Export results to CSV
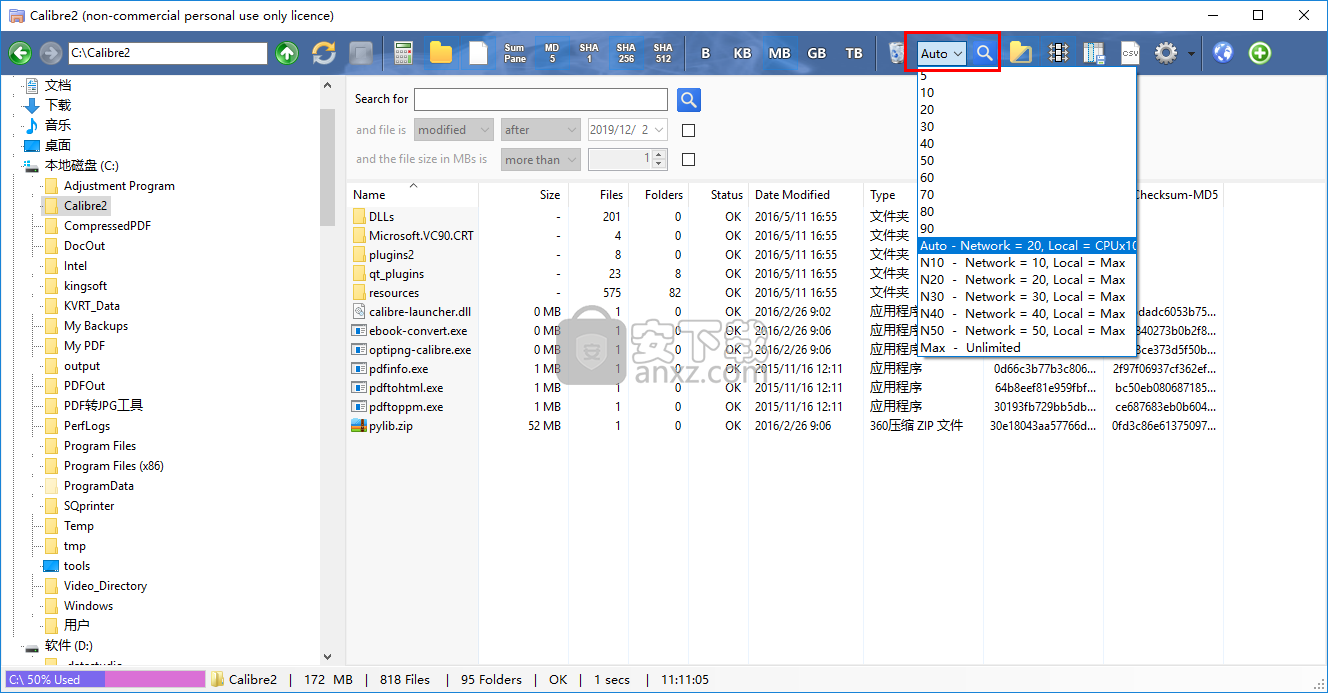The image size is (1328, 693). pos(1130,53)
